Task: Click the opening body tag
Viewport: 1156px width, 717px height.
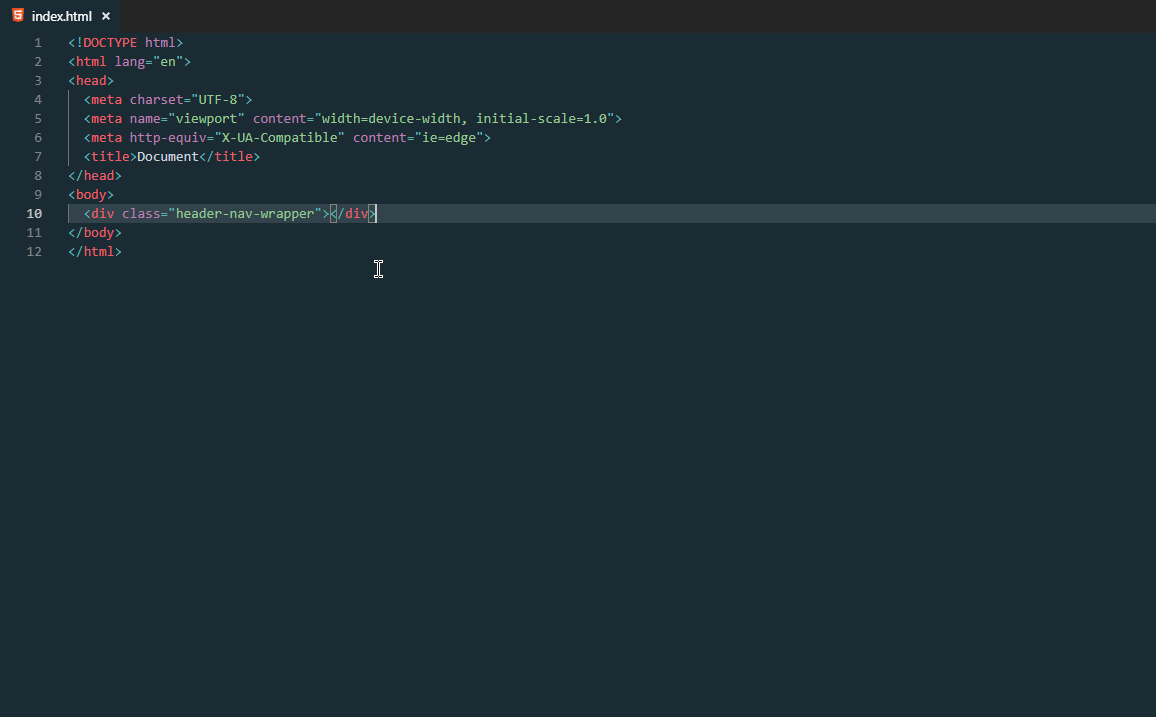Action: (x=90, y=194)
